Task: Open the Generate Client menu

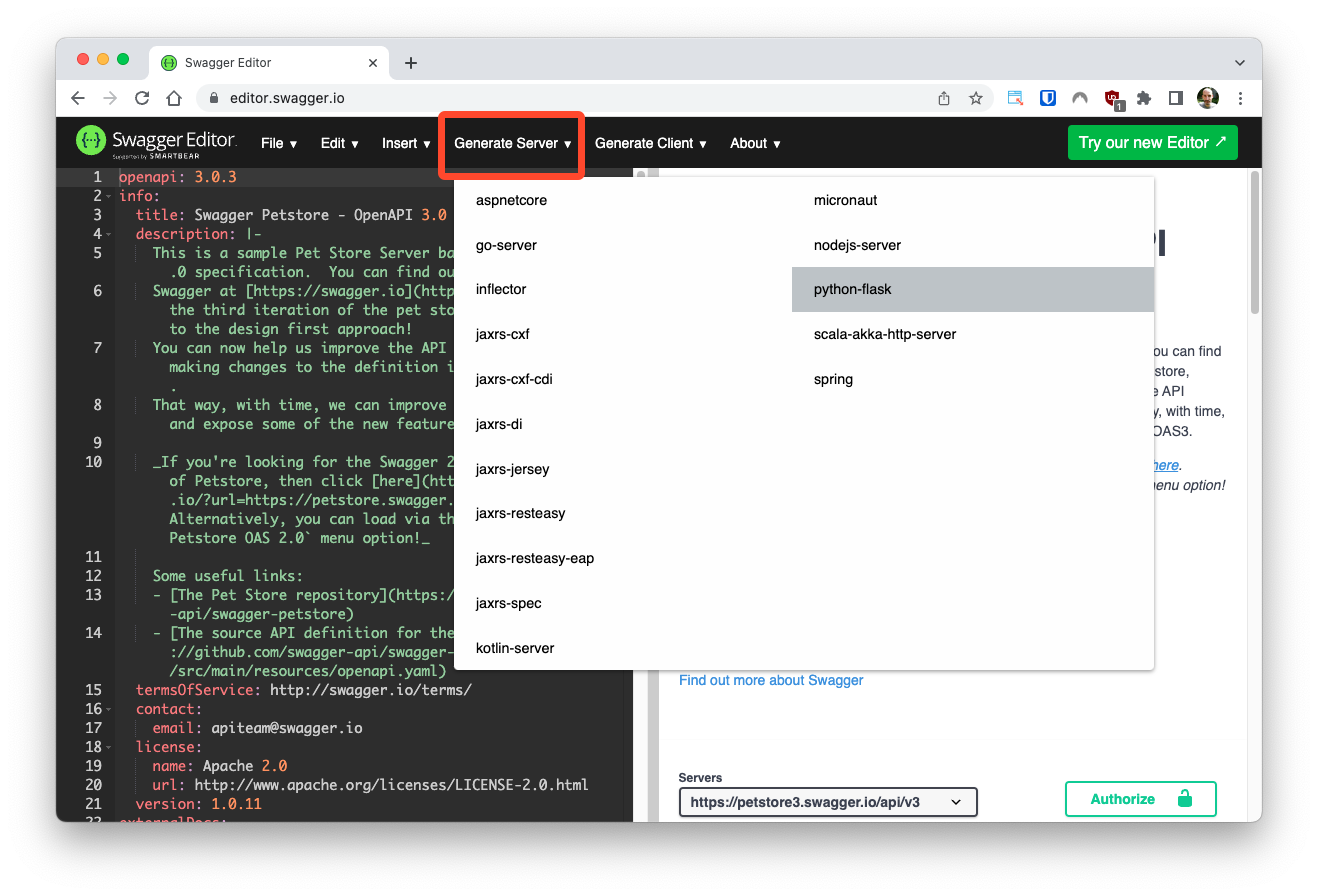Action: (650, 143)
